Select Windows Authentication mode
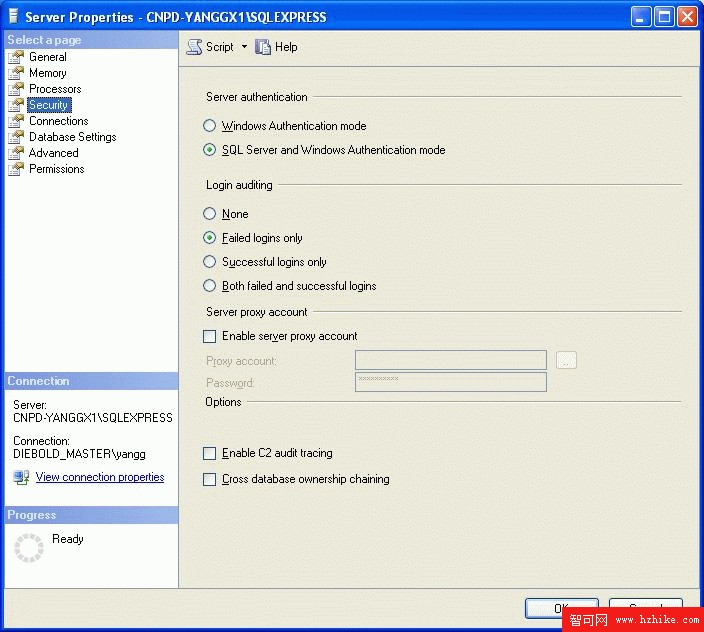Screen dimensions: 704x632 click(209, 126)
